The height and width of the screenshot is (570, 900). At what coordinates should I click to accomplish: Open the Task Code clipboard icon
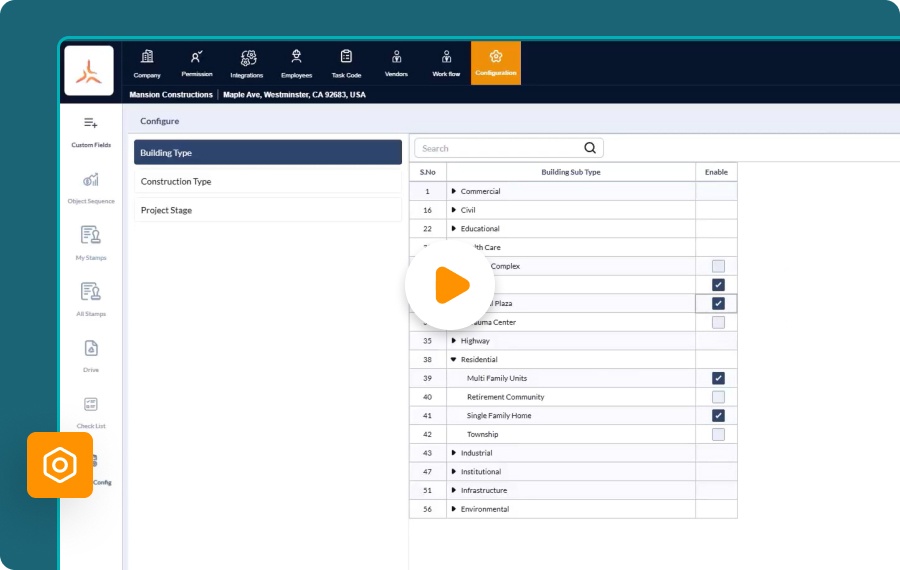click(346, 56)
